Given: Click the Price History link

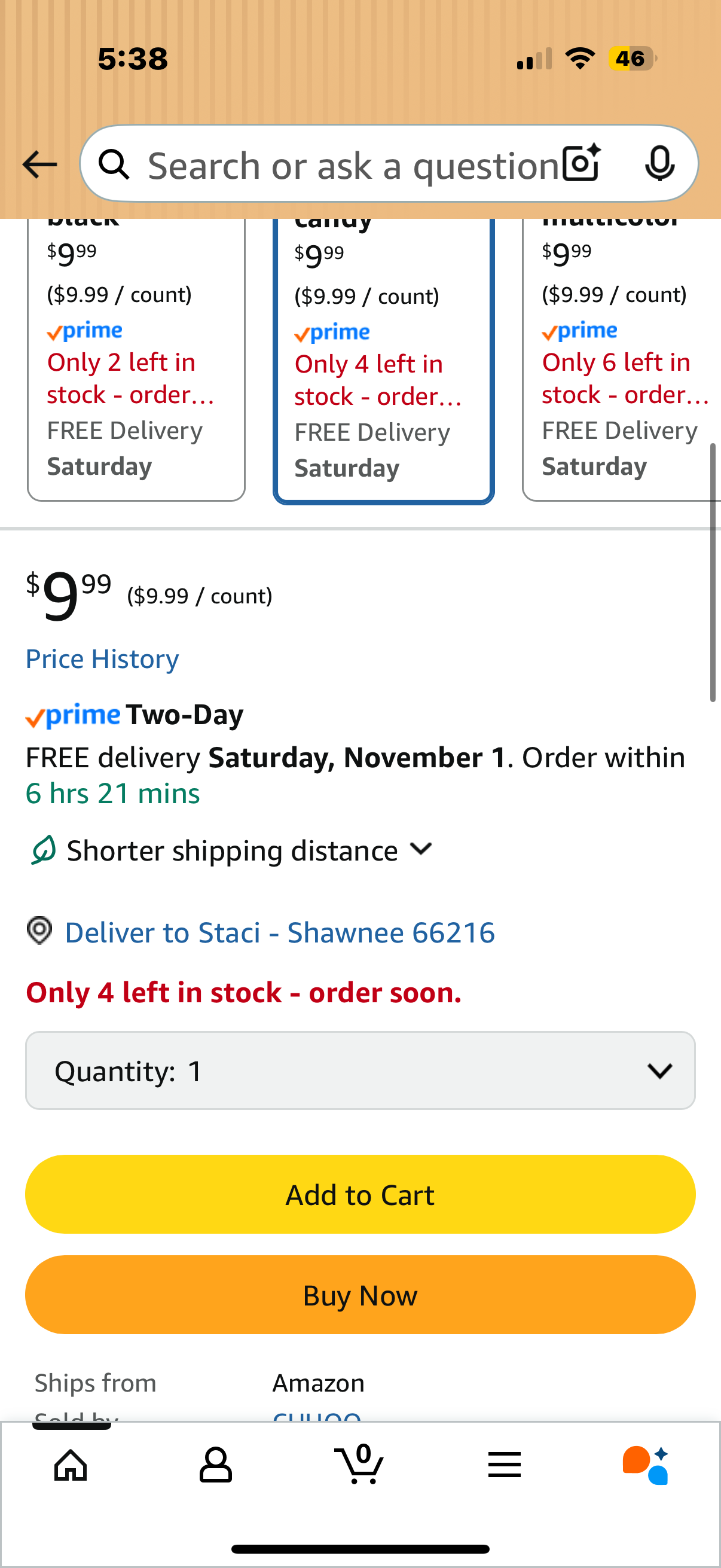Looking at the screenshot, I should (102, 659).
